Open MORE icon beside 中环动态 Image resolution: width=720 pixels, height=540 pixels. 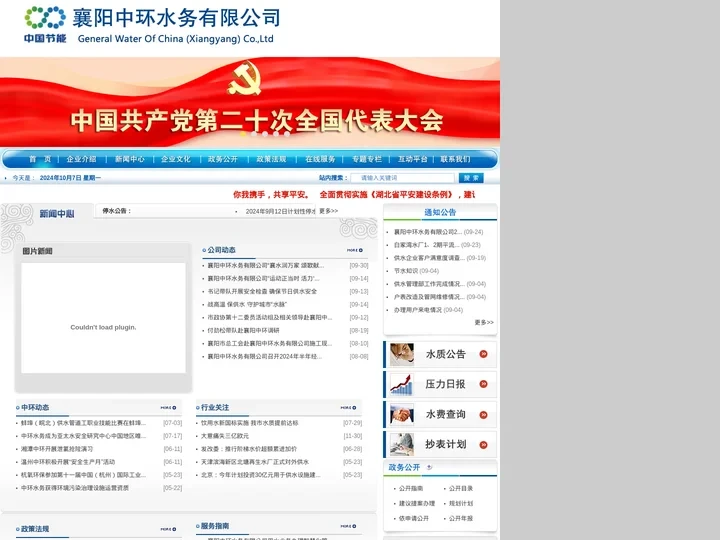[x=168, y=408]
